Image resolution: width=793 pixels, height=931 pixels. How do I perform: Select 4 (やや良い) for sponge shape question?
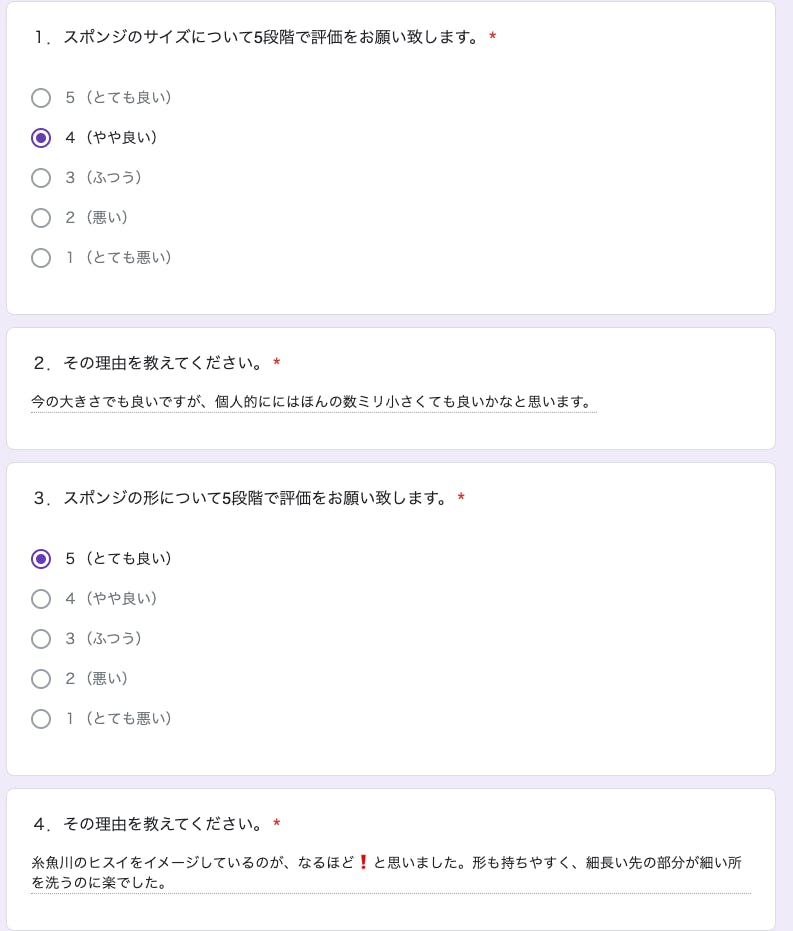click(x=41, y=599)
